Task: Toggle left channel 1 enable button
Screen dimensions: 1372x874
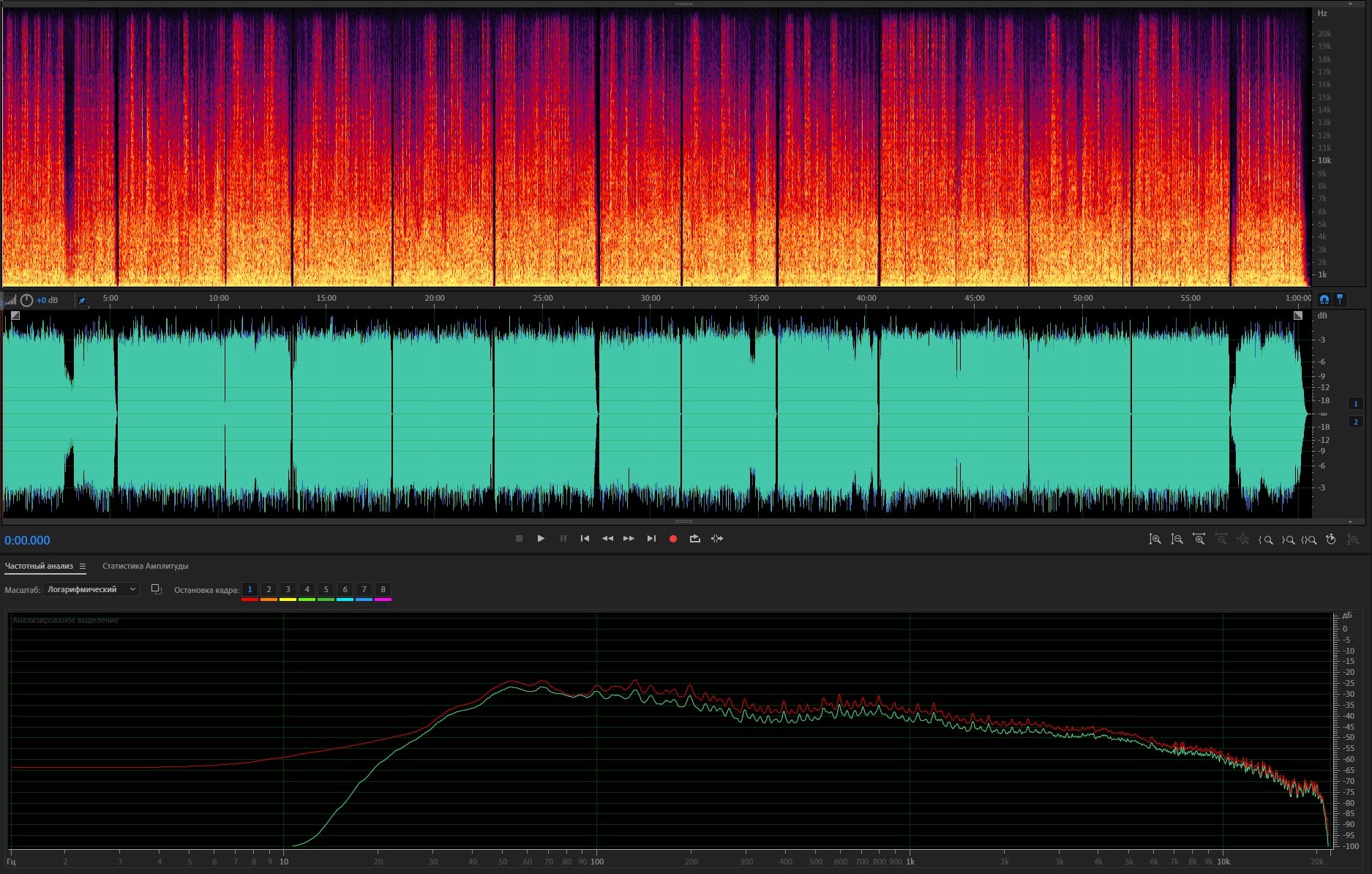Action: [1355, 403]
